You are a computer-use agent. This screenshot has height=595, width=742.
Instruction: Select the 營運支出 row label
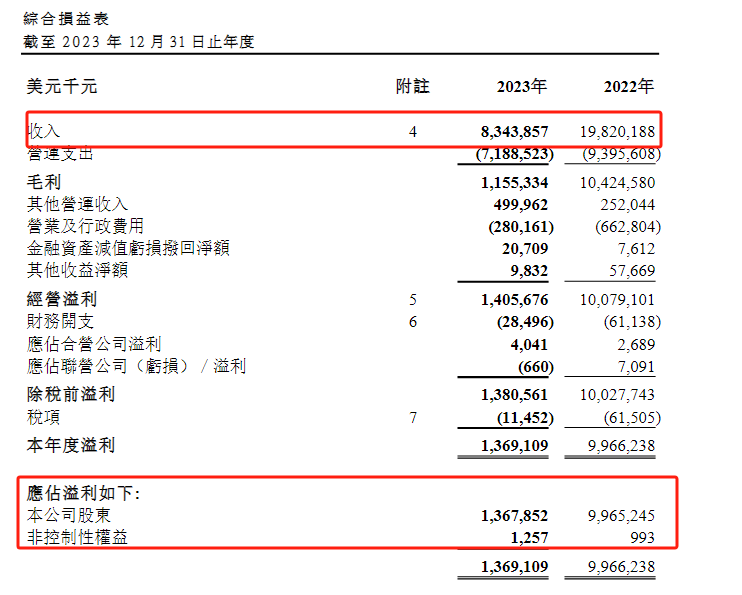pos(60,153)
